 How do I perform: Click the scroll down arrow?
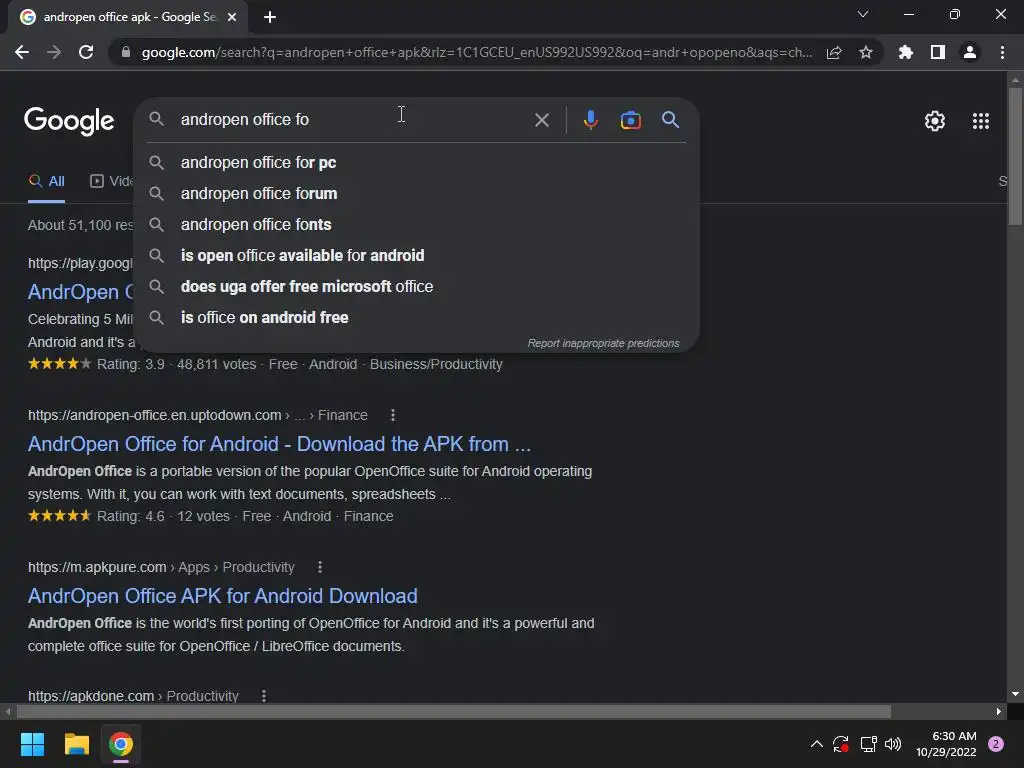click(x=1015, y=694)
